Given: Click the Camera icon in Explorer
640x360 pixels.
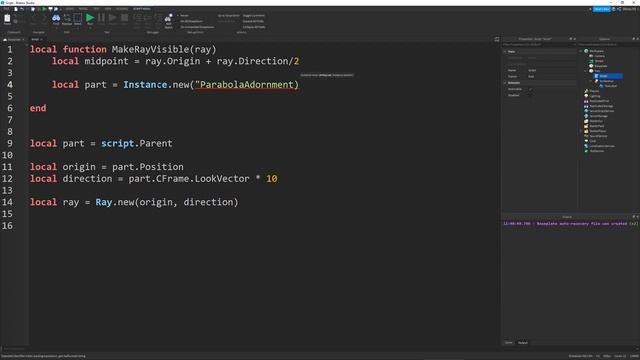Looking at the screenshot, I should 591,56.
